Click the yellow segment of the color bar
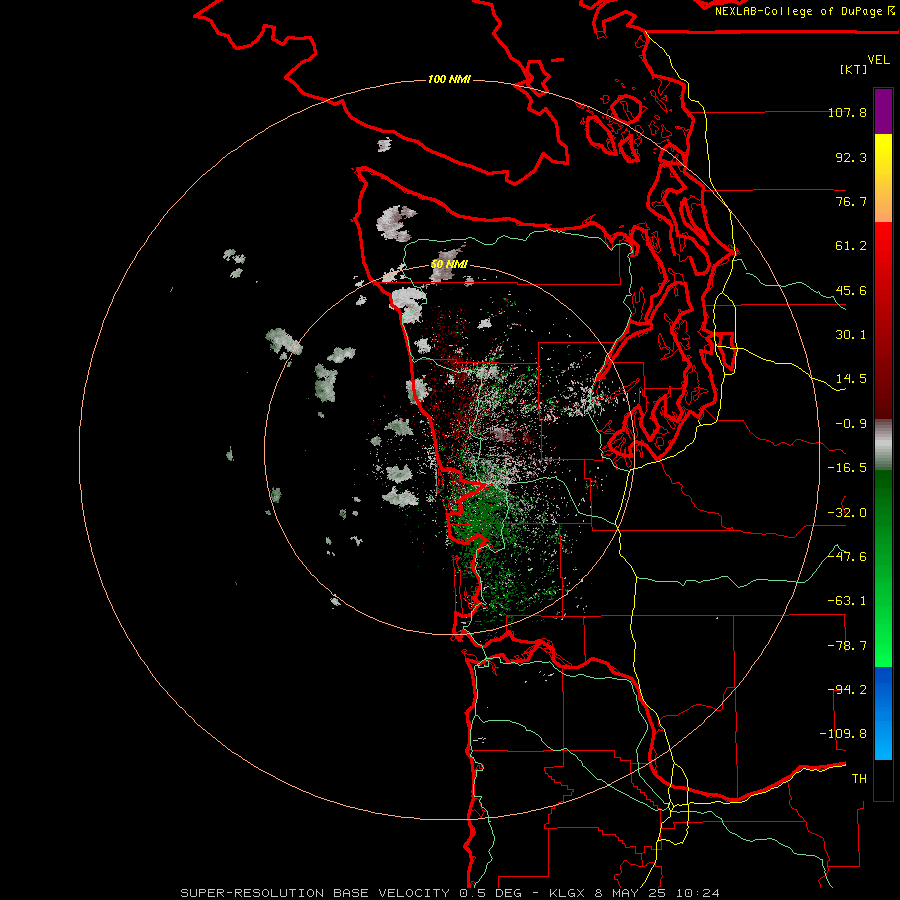The image size is (900, 900). [883, 178]
